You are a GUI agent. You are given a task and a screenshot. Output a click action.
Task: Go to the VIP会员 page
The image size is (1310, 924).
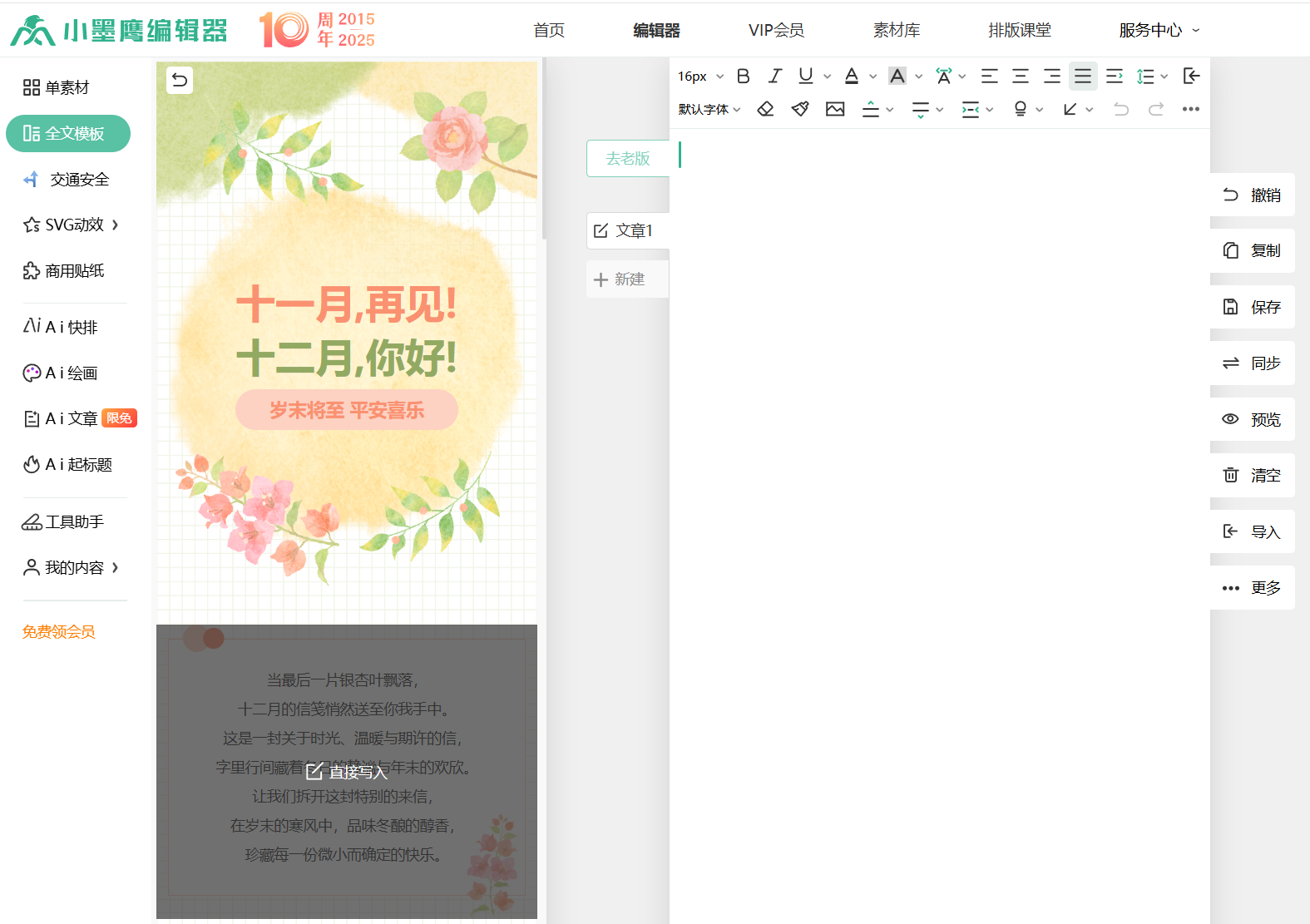[776, 31]
